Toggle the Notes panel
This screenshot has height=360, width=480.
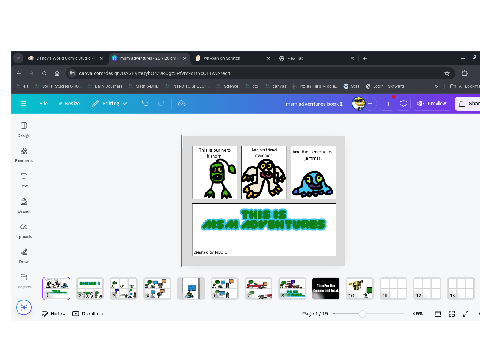point(53,314)
